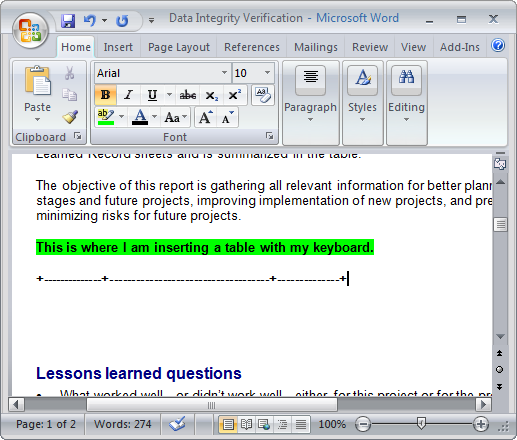Click the Paste clipboard icon
The image size is (517, 440).
pyautogui.click(x=38, y=80)
